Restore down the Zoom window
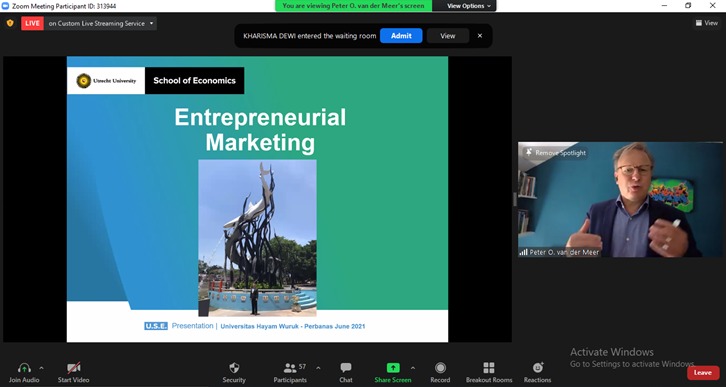 (688, 6)
